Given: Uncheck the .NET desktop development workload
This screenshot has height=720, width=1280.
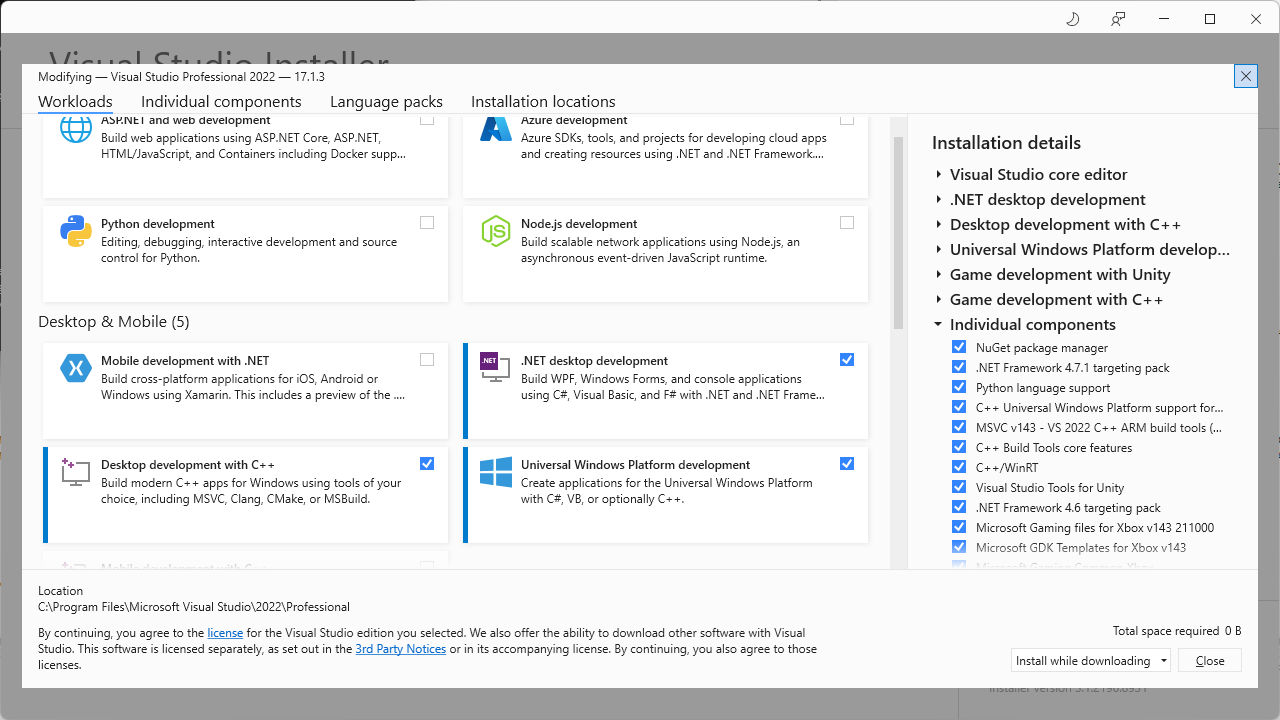Looking at the screenshot, I should (x=847, y=360).
